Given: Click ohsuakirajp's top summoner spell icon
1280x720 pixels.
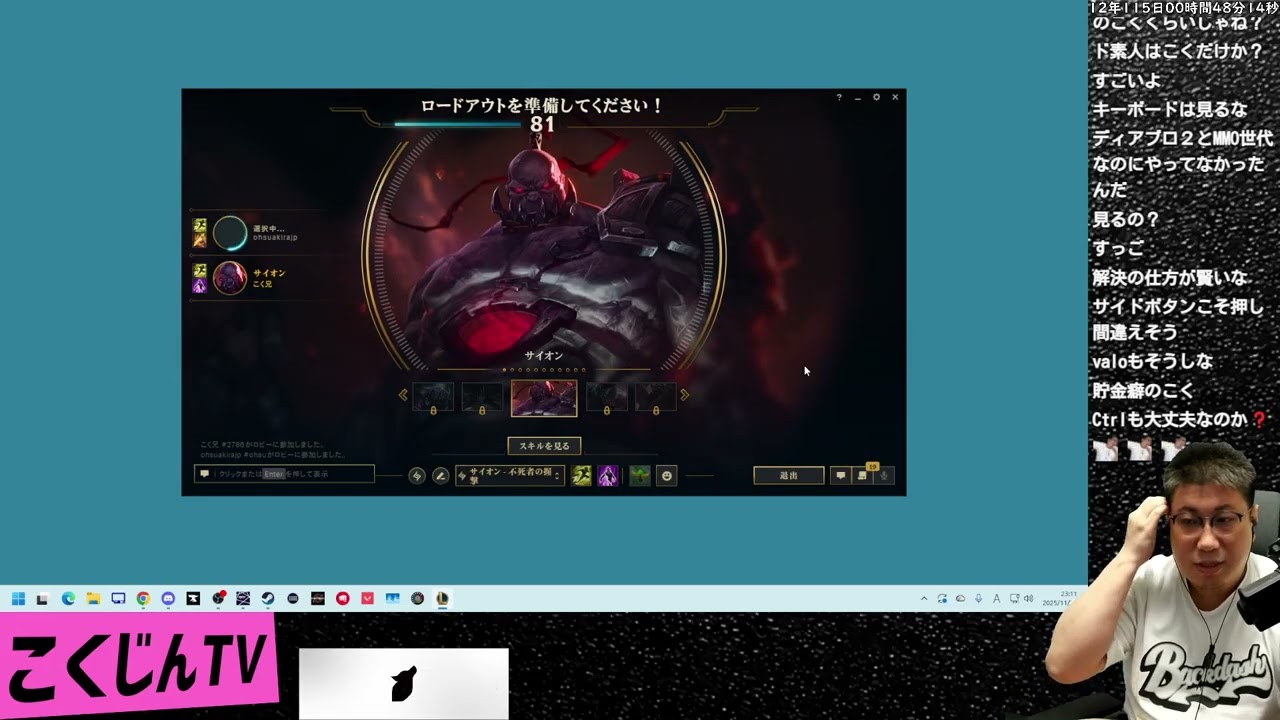Looking at the screenshot, I should coord(200,226).
